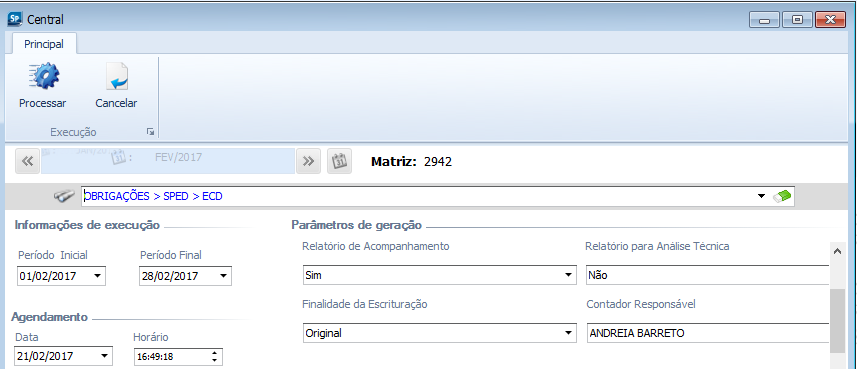Maximize the Central window

pyautogui.click(x=797, y=20)
